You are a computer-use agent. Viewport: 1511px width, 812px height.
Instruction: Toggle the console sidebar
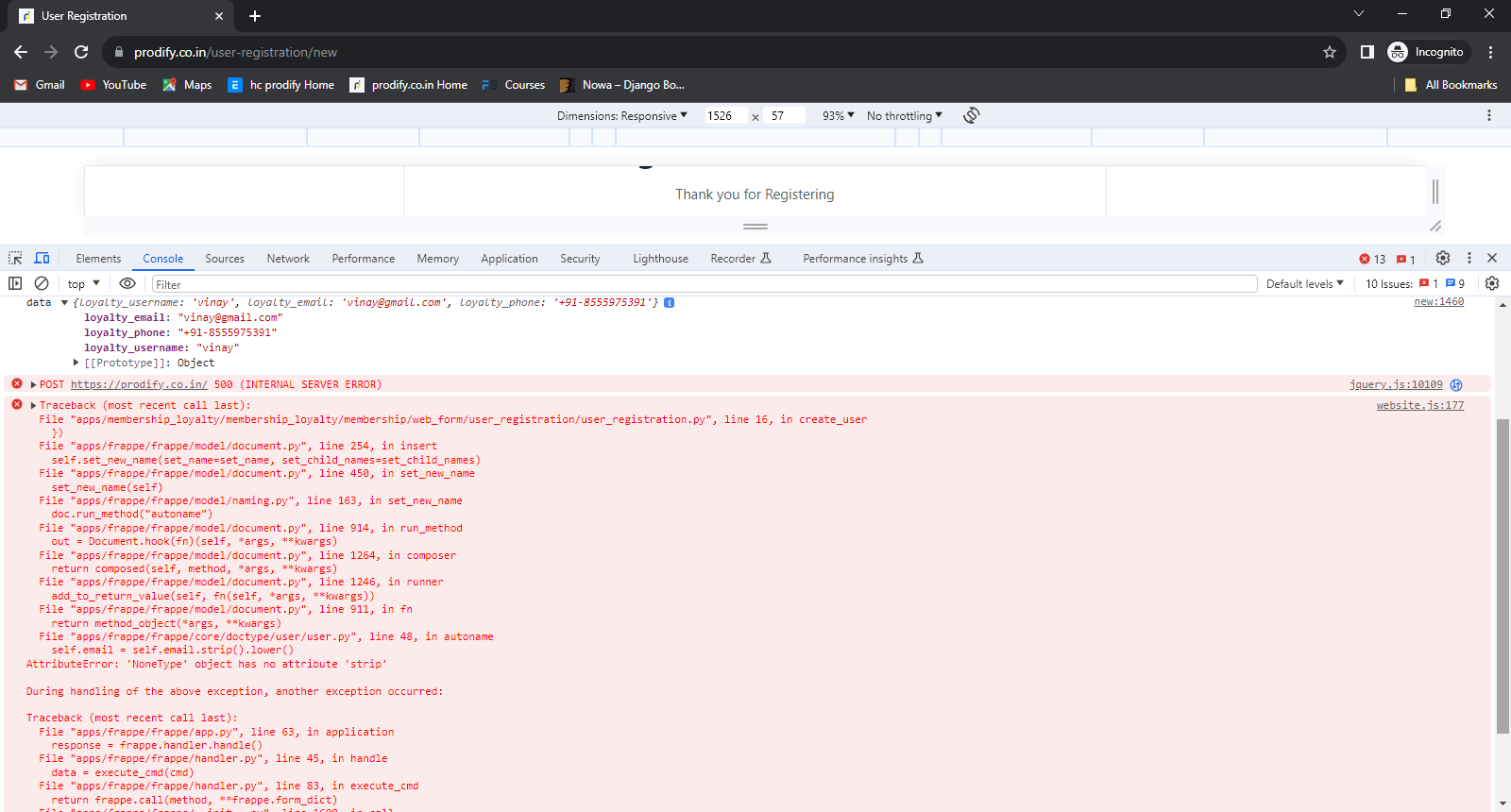[x=15, y=283]
